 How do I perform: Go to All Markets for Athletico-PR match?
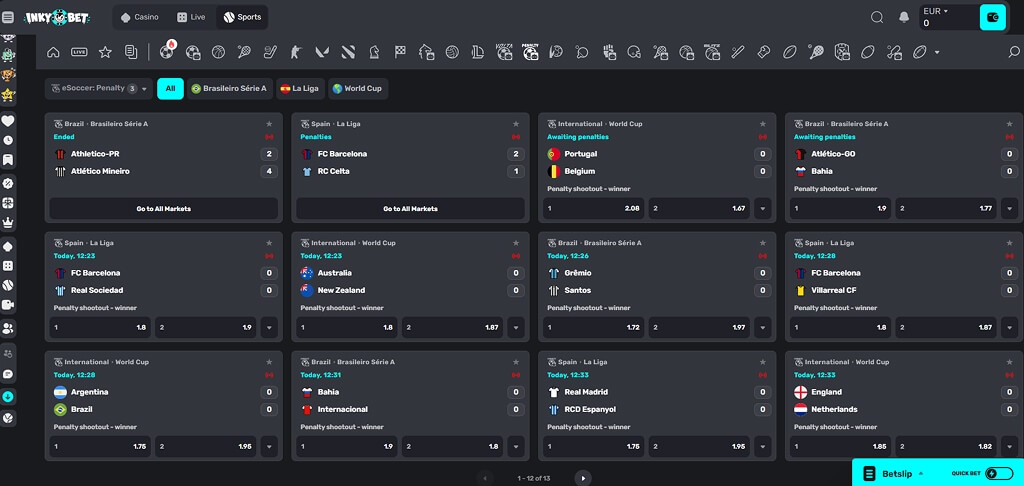pyautogui.click(x=164, y=208)
